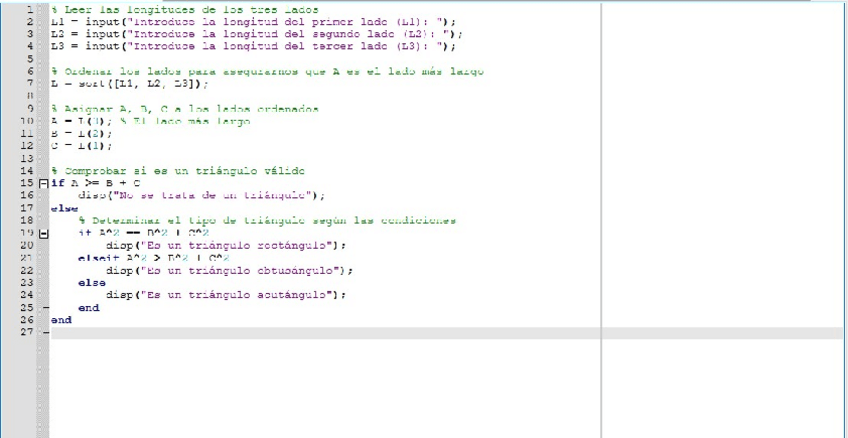Click the indented 'end' keyword on line 25

pos(89,308)
